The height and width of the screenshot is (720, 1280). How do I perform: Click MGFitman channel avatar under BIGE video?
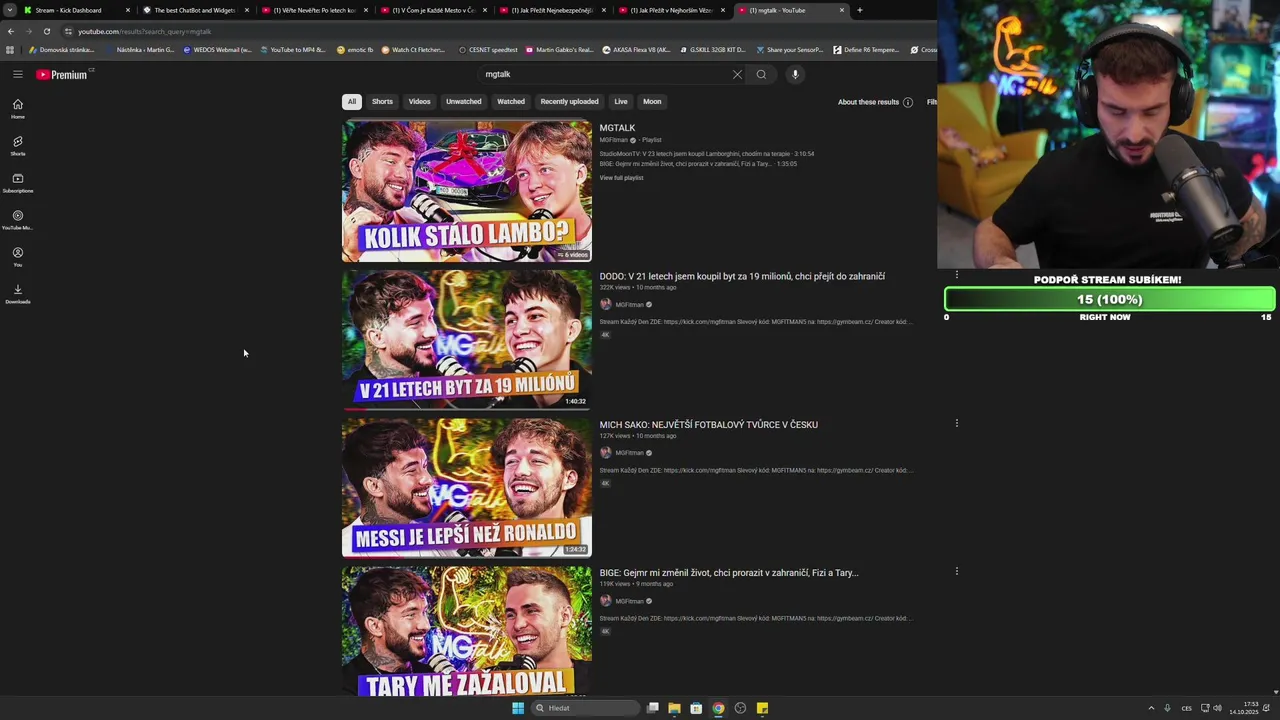[x=605, y=601]
